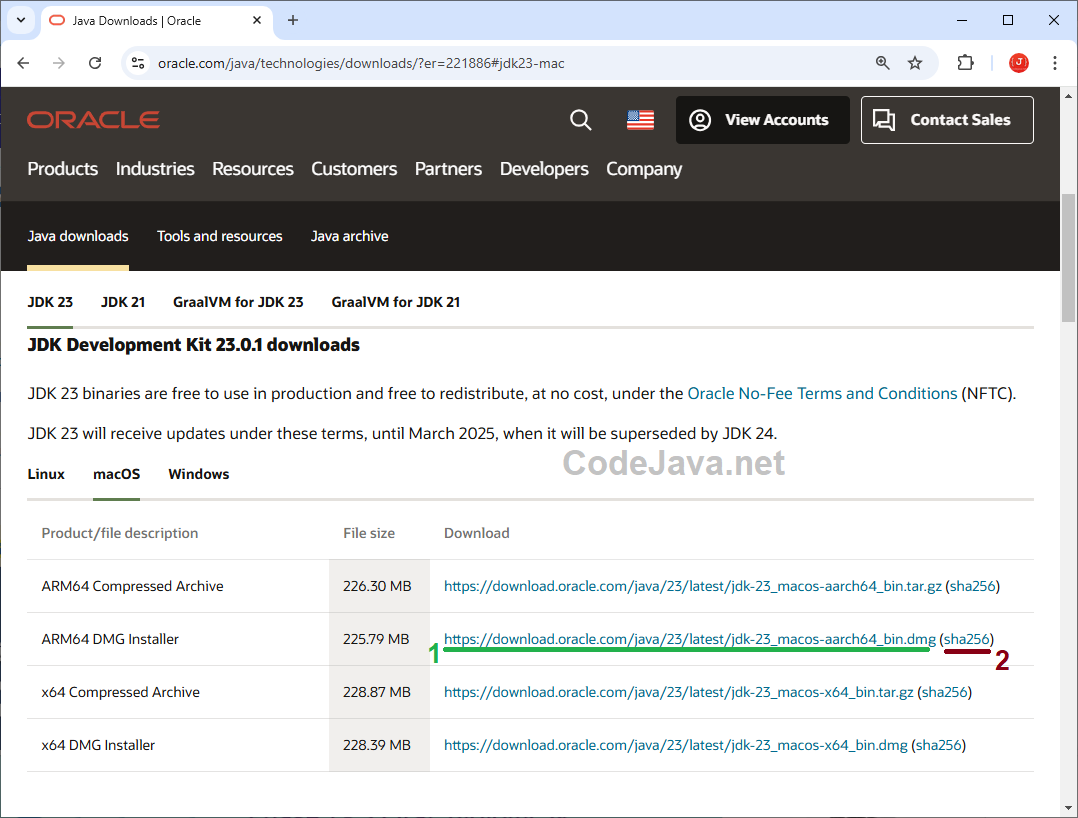This screenshot has height=818, width=1078.
Task: Switch to GraalVM for JDK 23 tab
Action: [x=238, y=302]
